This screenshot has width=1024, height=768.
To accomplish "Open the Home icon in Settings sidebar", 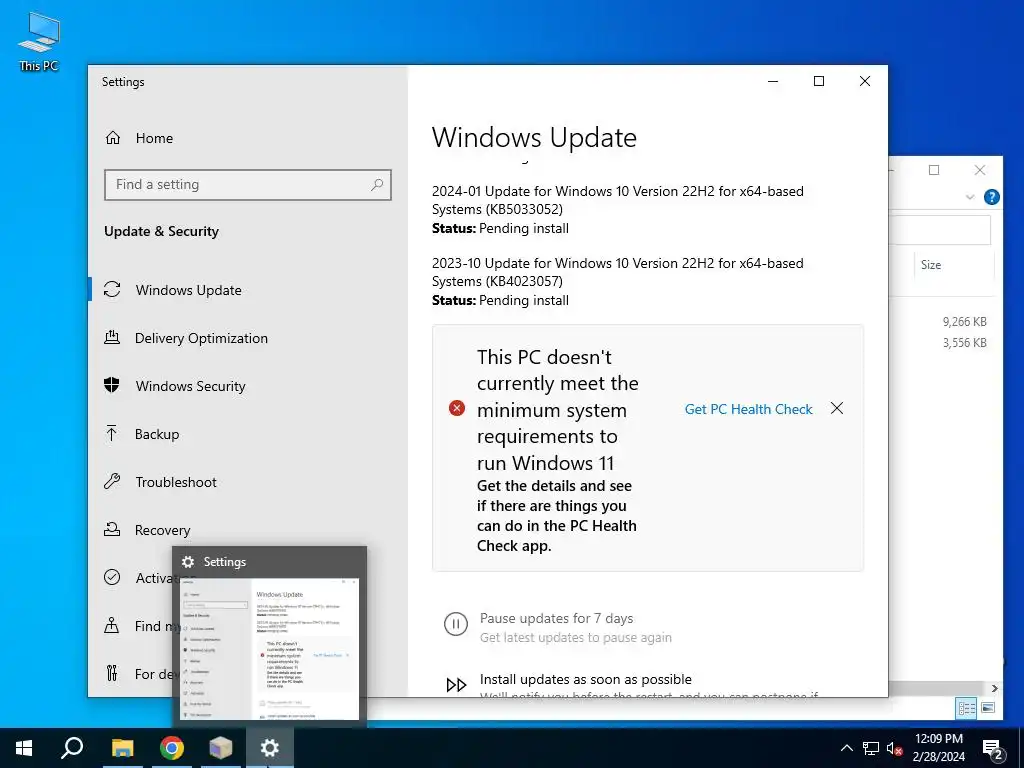I will pos(113,138).
